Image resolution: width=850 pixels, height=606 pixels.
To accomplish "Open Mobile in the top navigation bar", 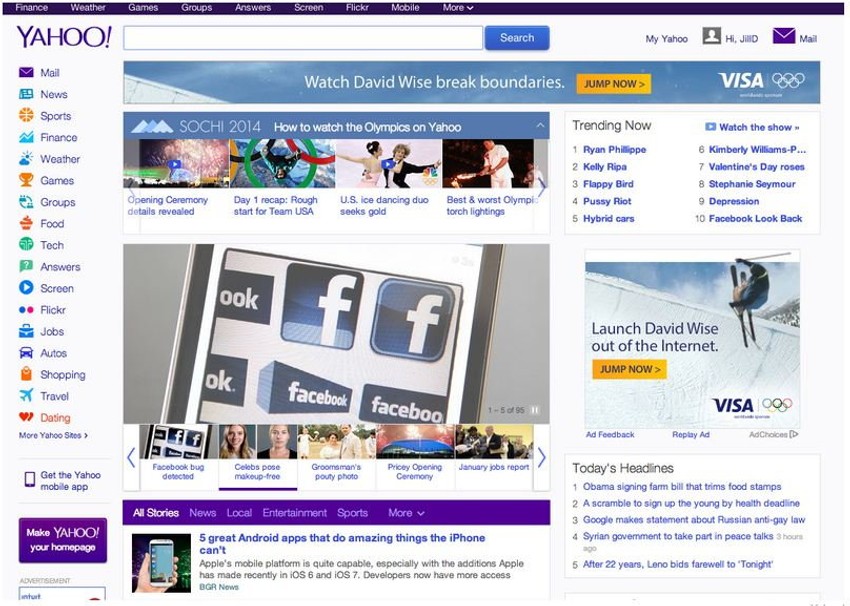I will (x=405, y=8).
